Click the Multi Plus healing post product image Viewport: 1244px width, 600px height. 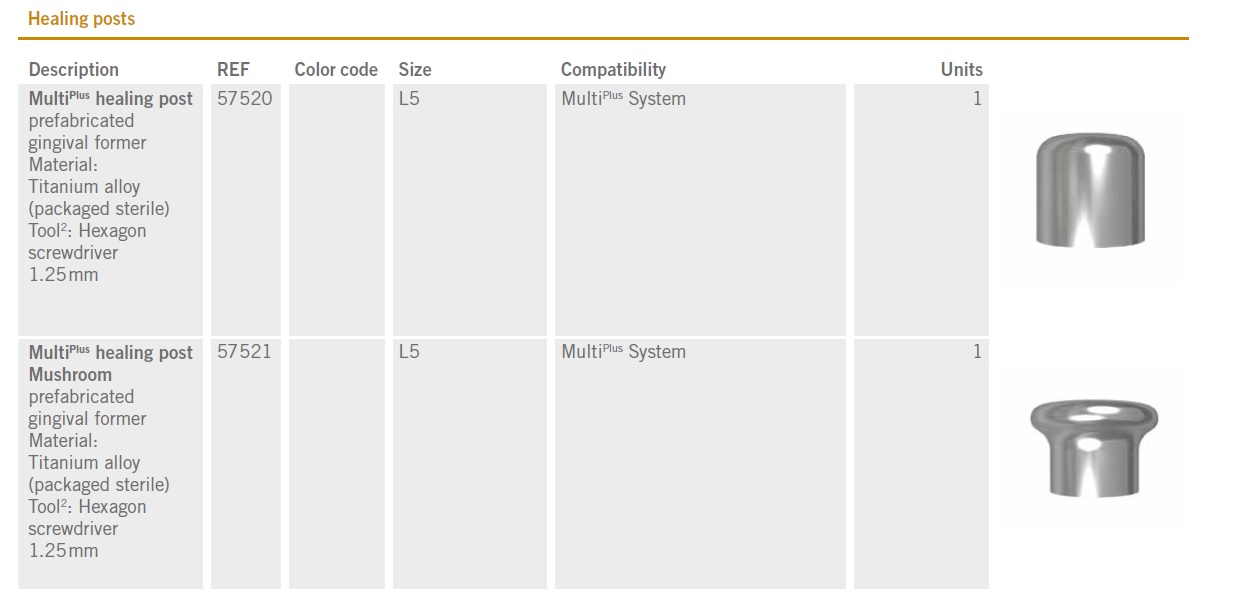1090,190
